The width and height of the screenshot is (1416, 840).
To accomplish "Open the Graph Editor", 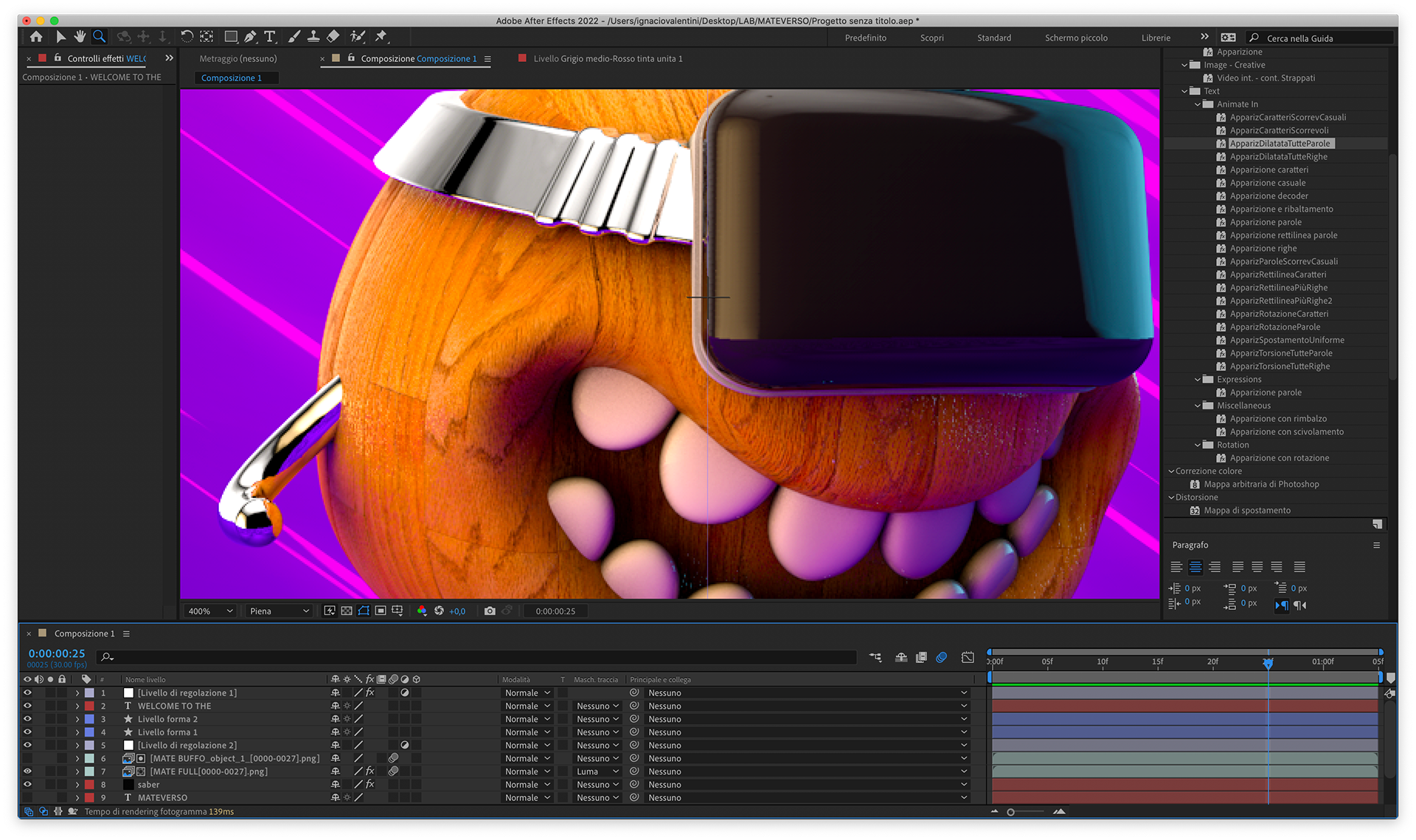I will (968, 657).
